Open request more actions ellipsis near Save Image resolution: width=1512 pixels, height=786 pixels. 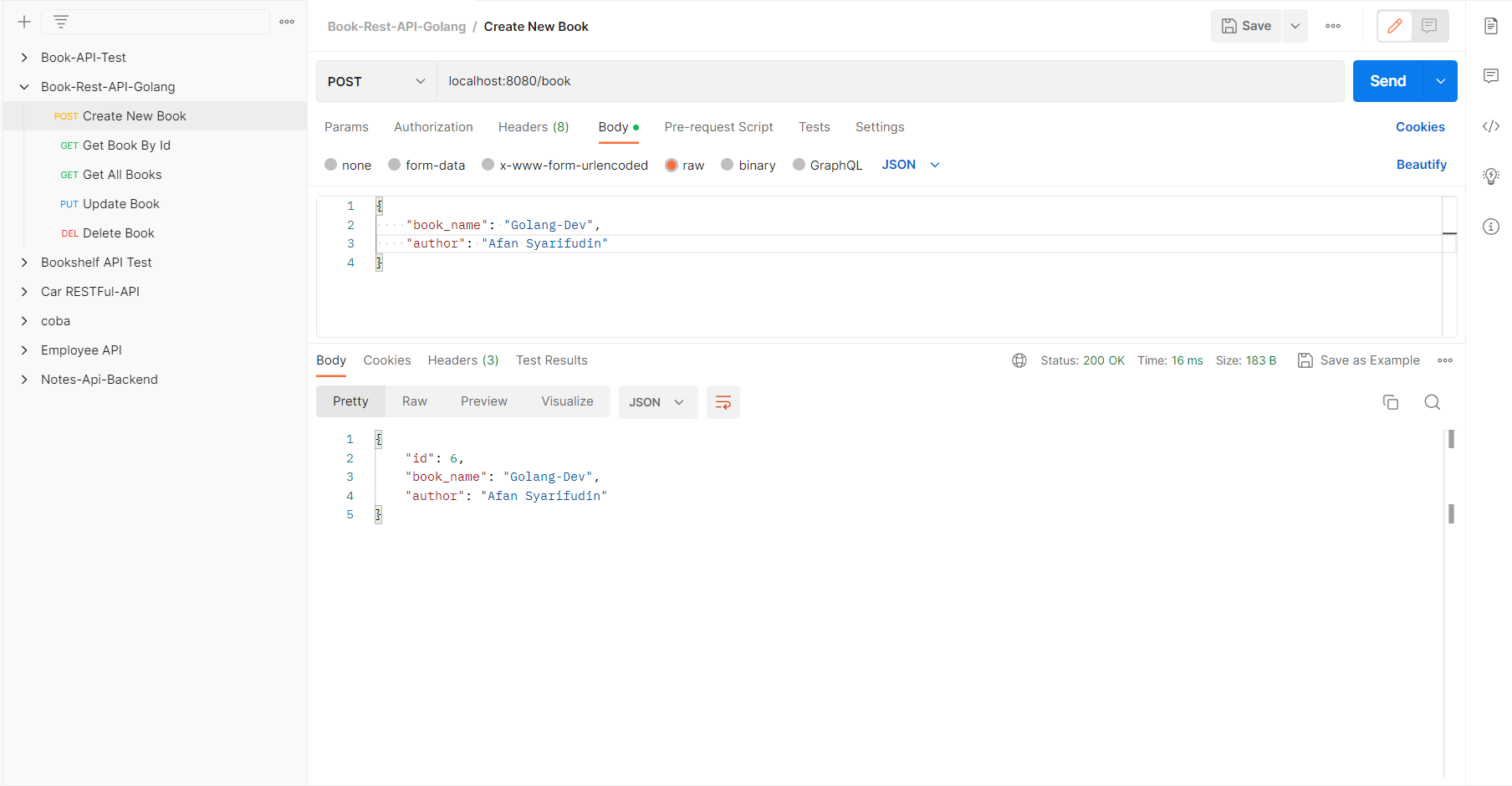pos(1333,26)
